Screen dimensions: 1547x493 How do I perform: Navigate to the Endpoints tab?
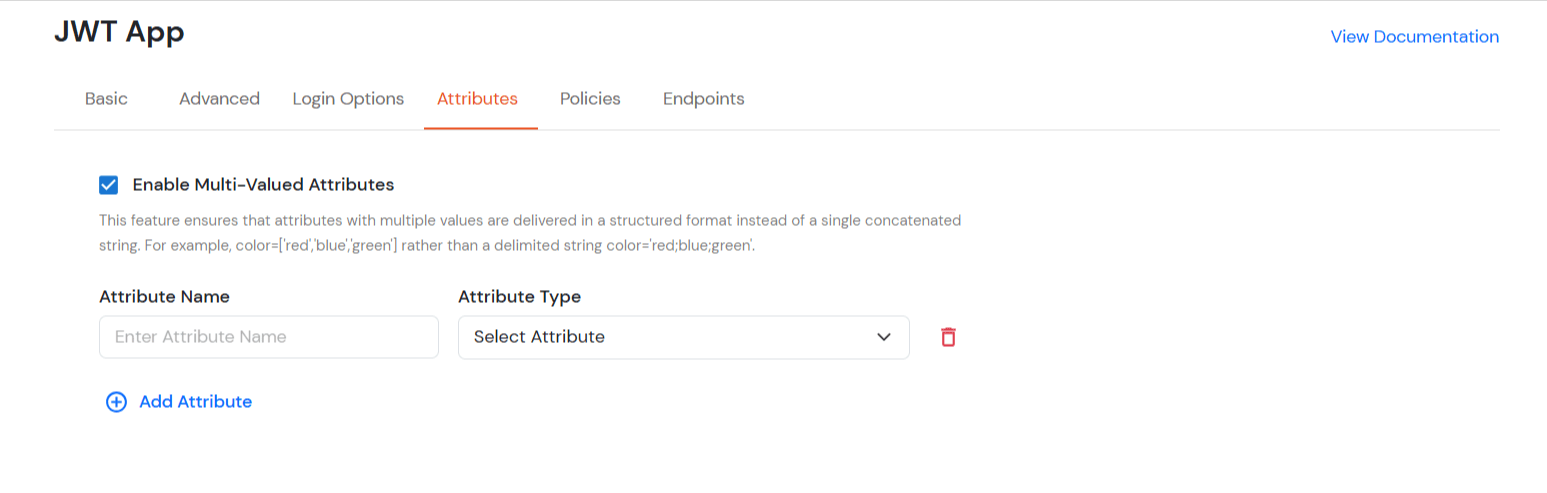pos(703,99)
